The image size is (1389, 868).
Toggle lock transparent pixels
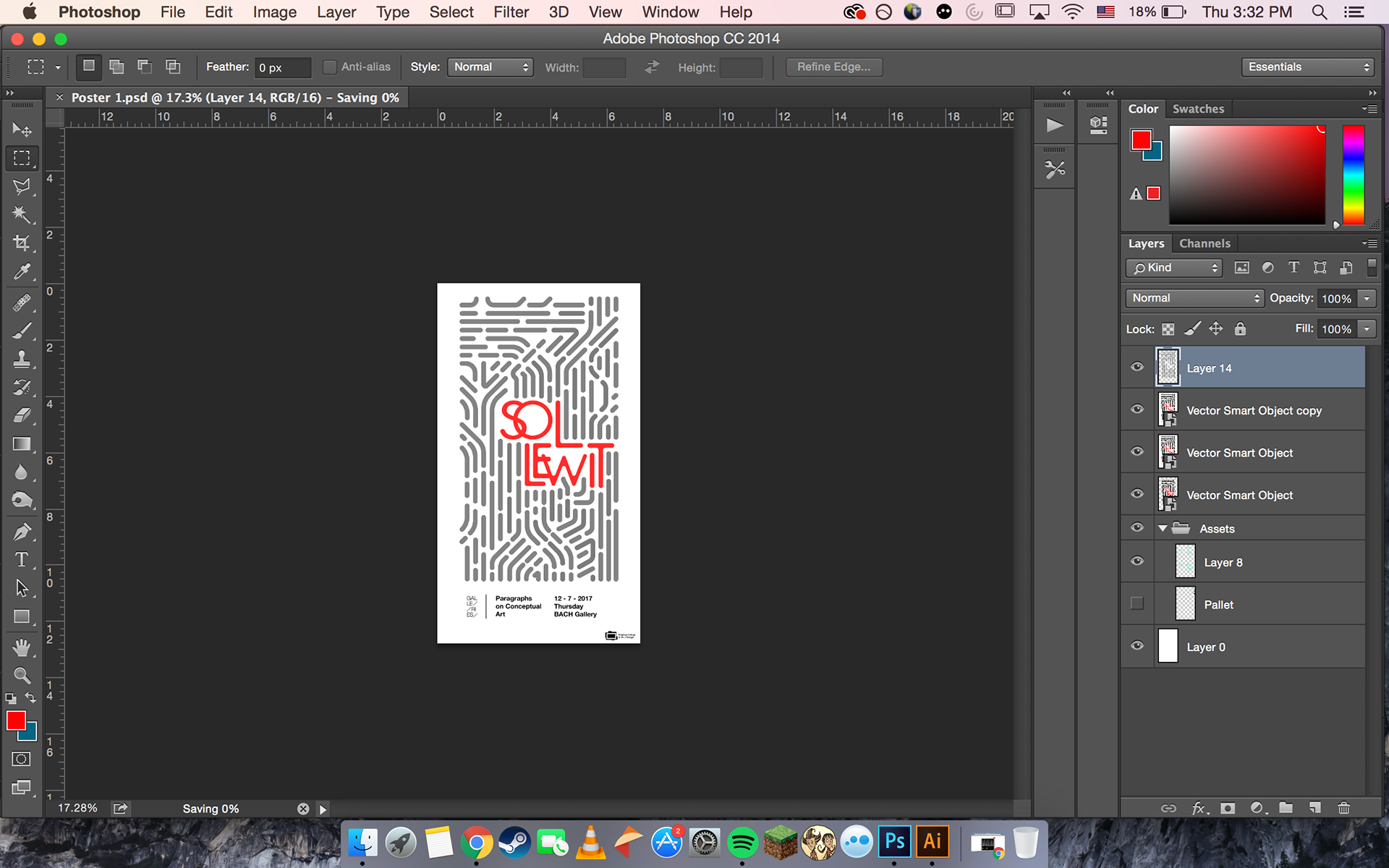(1168, 329)
